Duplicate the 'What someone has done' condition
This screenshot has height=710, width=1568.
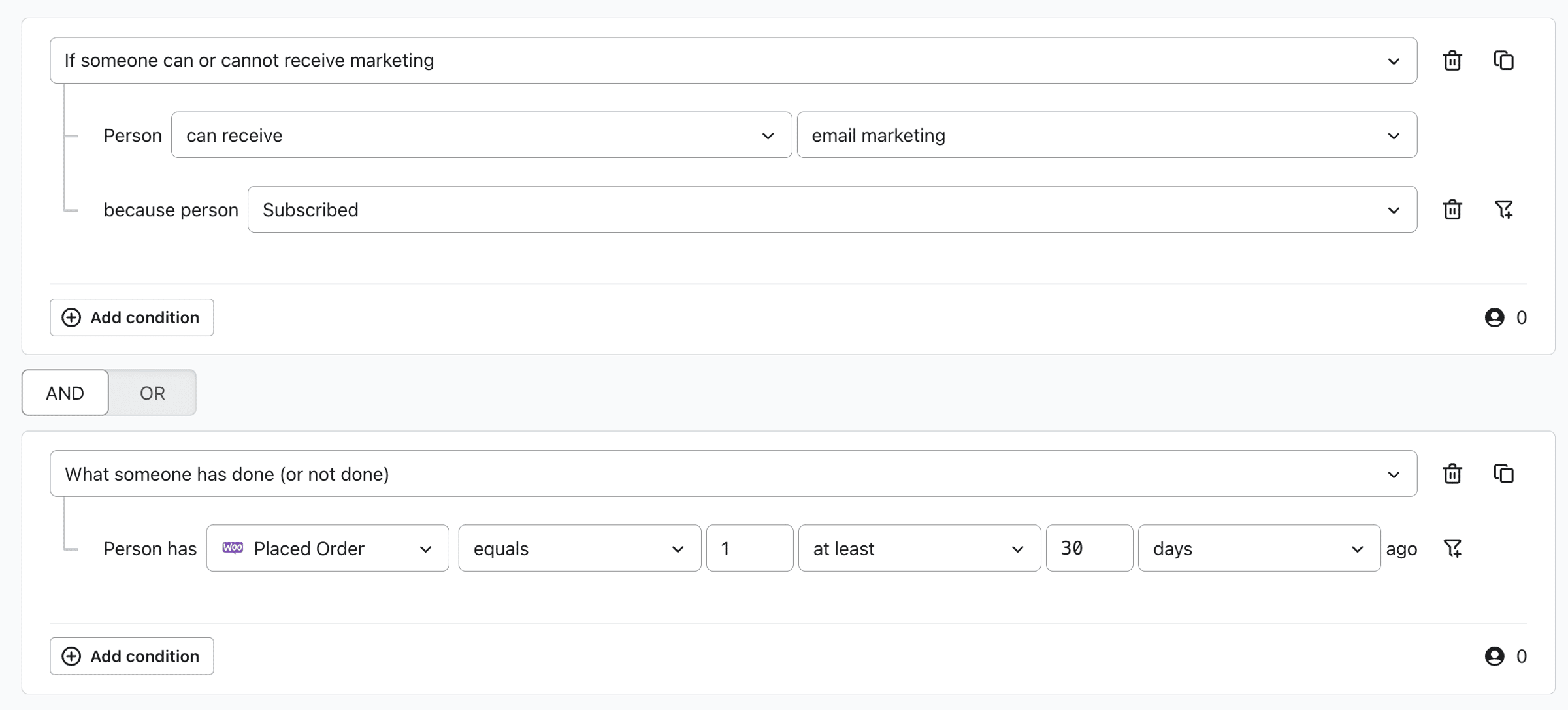(1503, 474)
